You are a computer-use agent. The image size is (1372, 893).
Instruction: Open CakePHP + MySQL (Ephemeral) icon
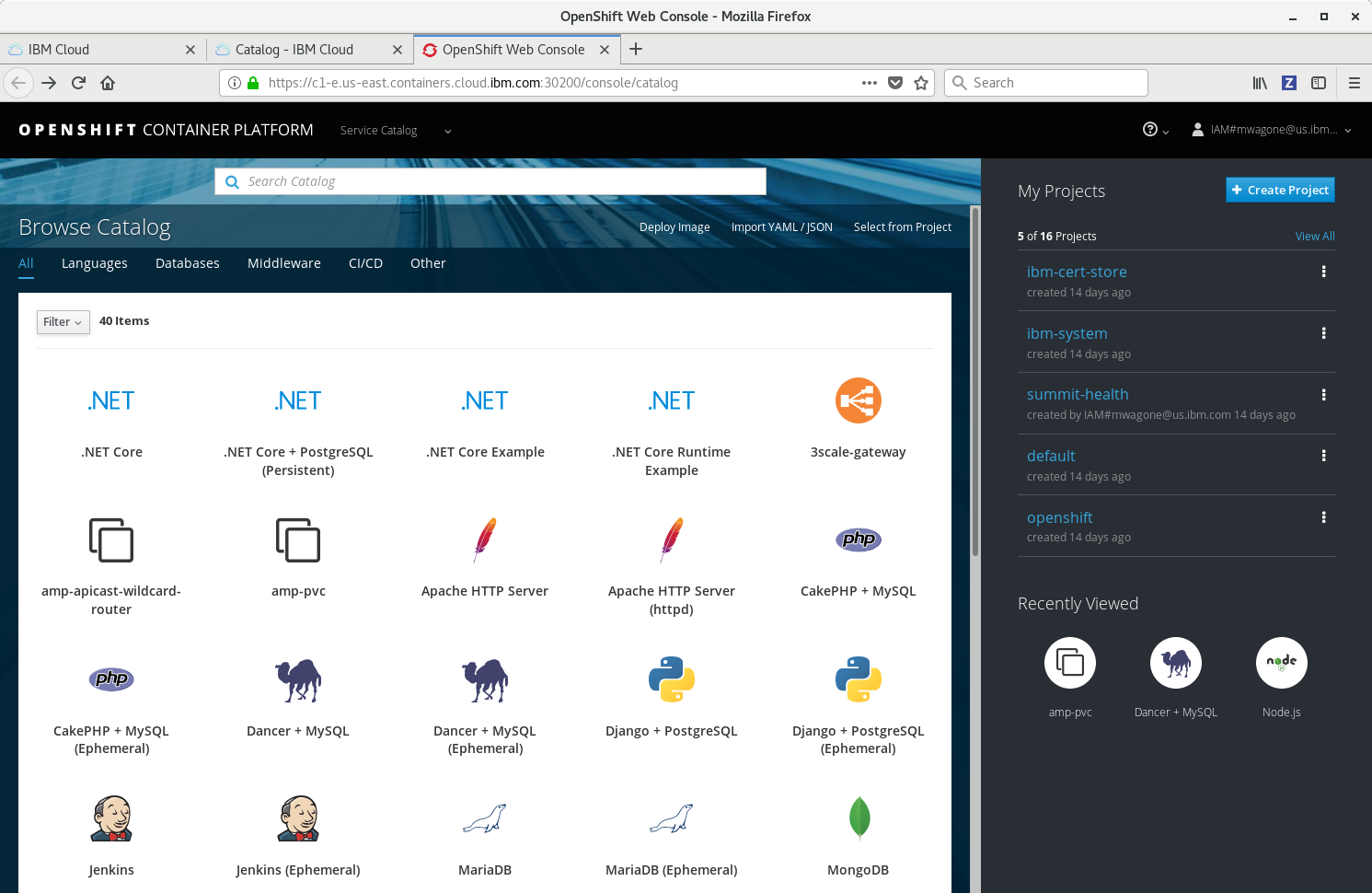click(111, 679)
